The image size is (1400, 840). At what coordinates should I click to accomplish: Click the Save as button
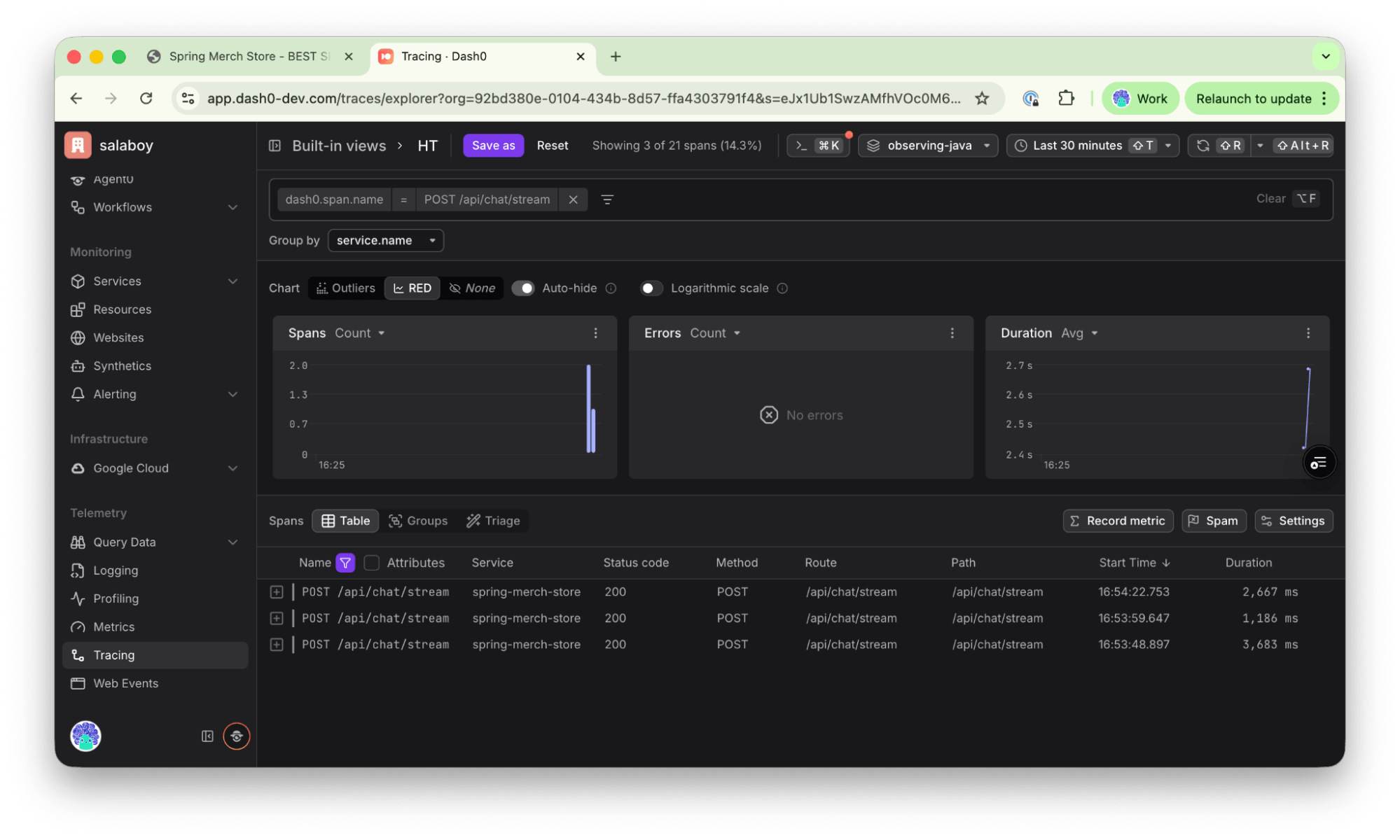tap(493, 146)
